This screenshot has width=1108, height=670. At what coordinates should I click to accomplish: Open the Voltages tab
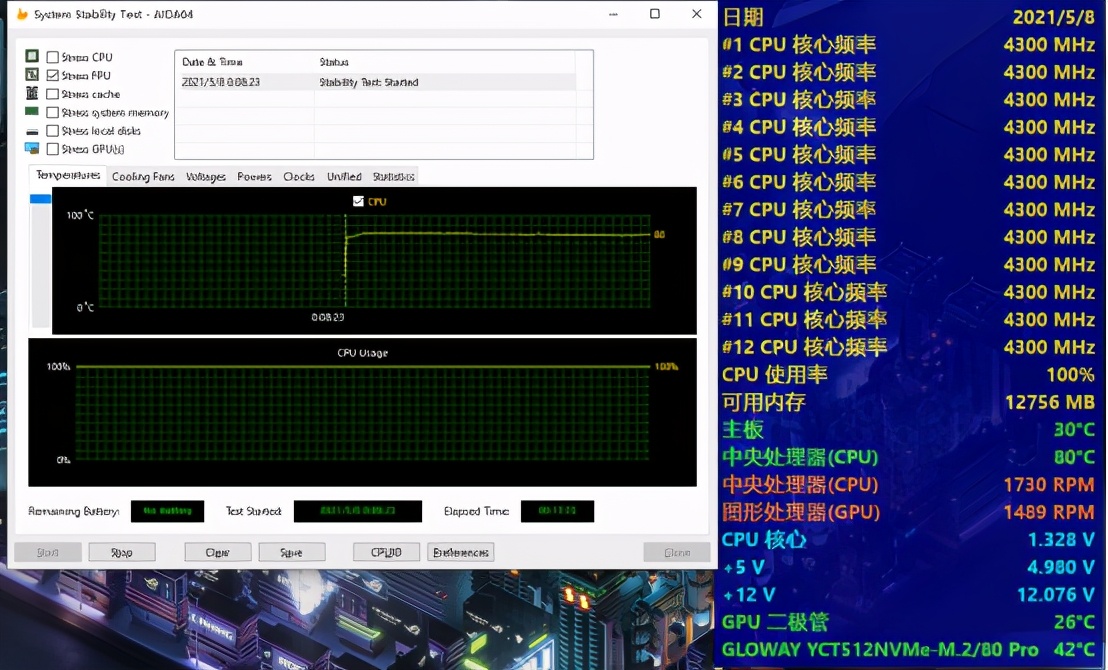pos(206,177)
